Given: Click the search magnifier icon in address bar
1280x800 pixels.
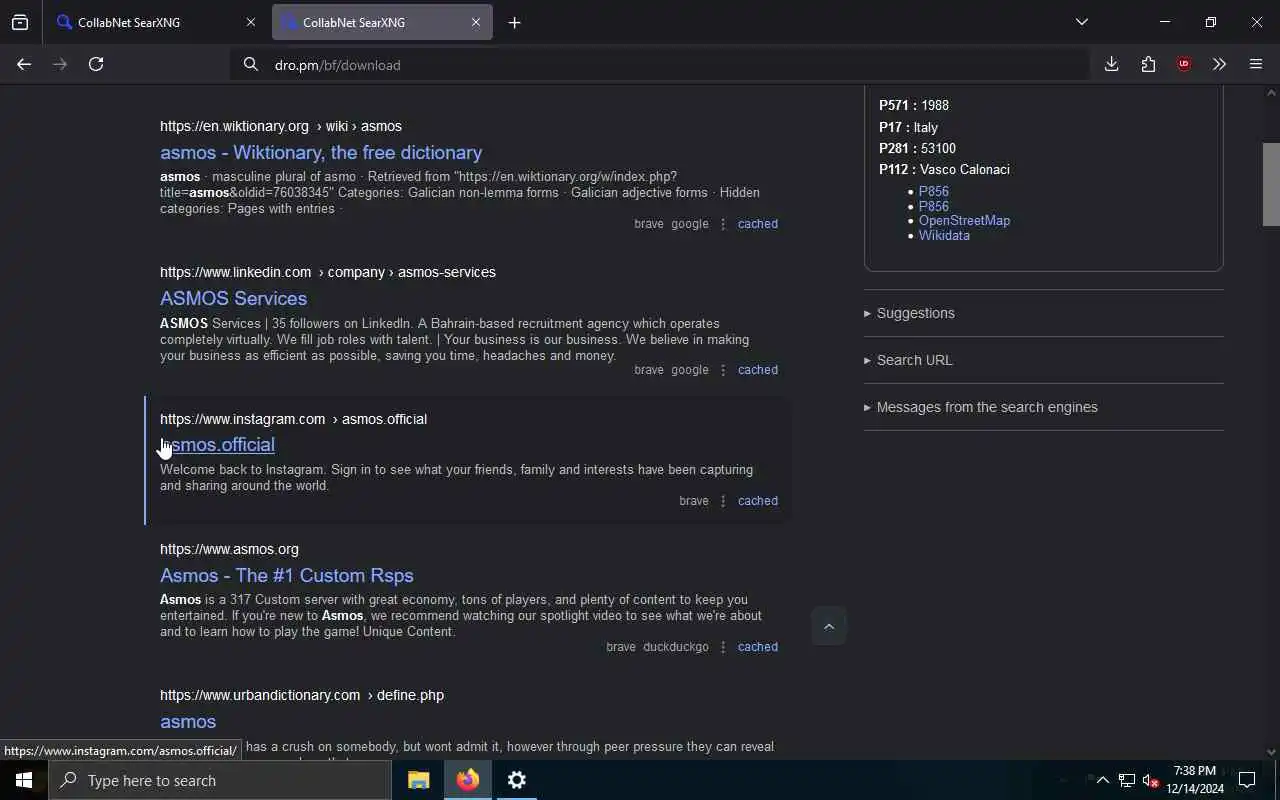Looking at the screenshot, I should [x=250, y=65].
